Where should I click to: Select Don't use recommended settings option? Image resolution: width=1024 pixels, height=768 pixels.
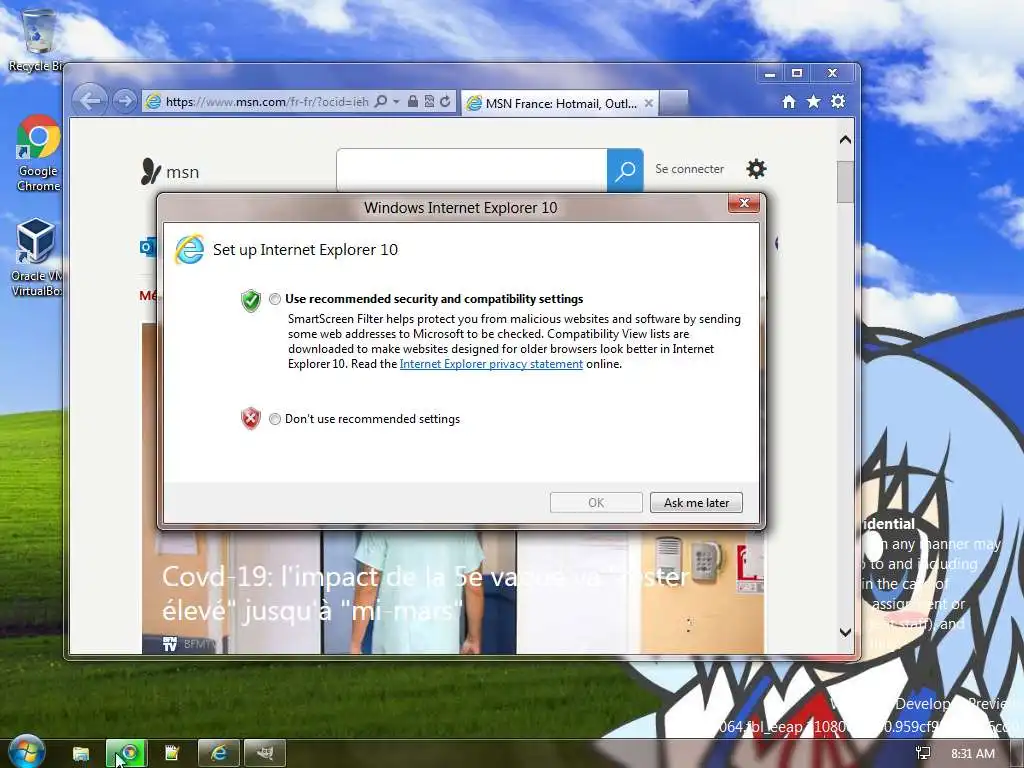275,419
